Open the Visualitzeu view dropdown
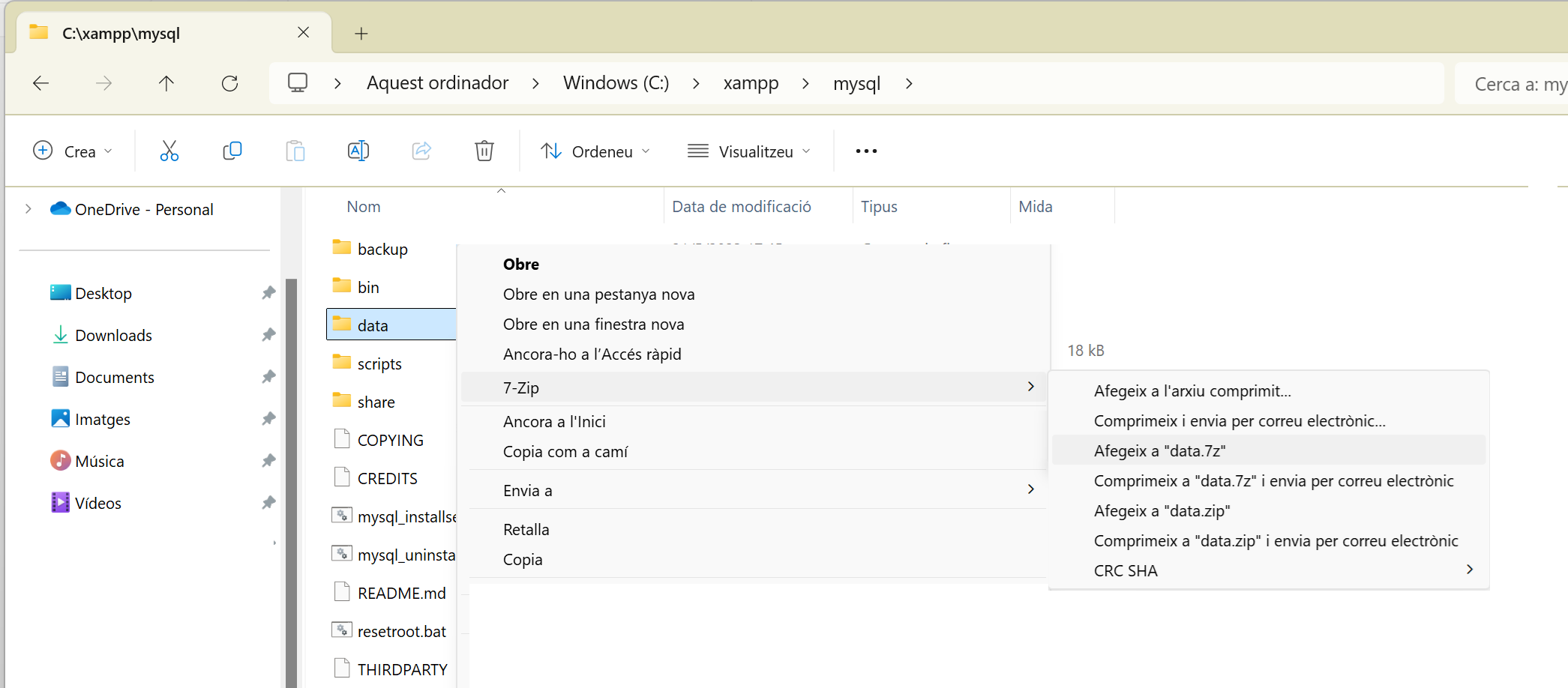The width and height of the screenshot is (1568, 688). [749, 151]
